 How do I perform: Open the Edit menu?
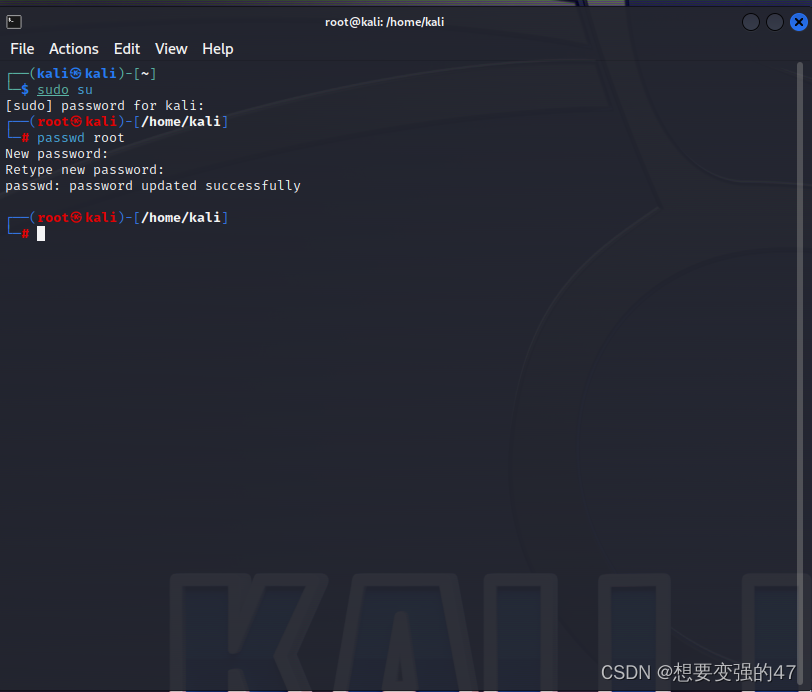click(x=127, y=49)
